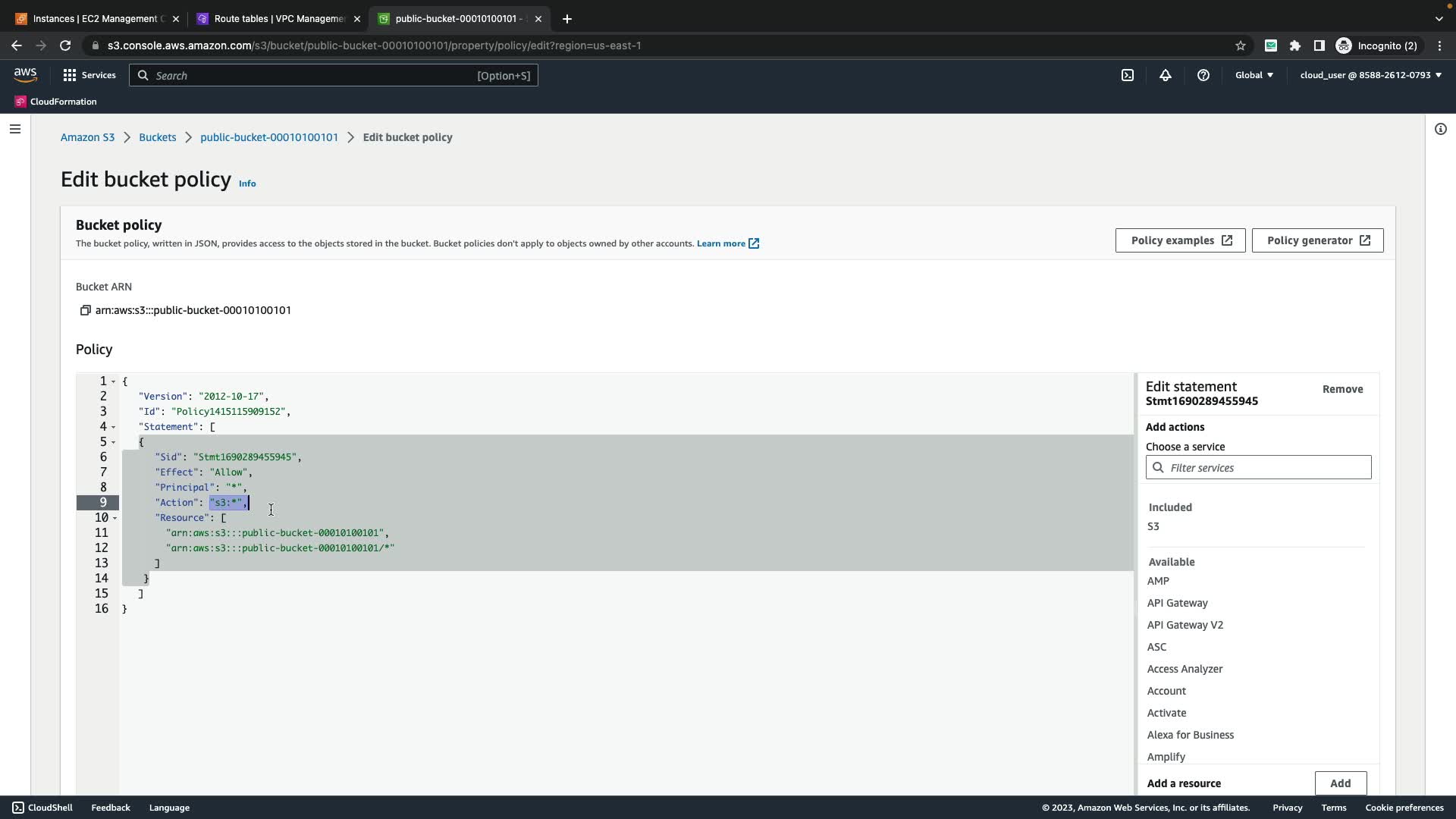
Task: Open the Policy generator button
Action: point(1317,240)
